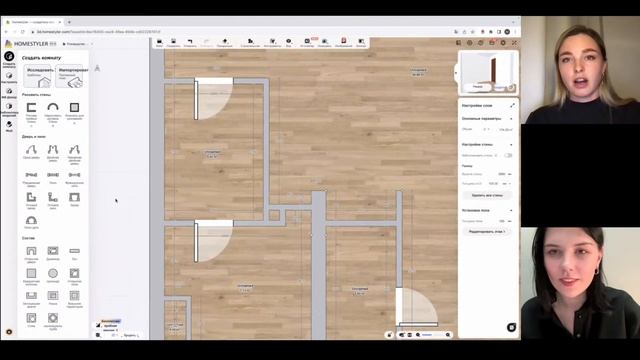The width and height of the screenshot is (640, 360).
Task: Pick the arched door opening item
Action: tap(31, 221)
